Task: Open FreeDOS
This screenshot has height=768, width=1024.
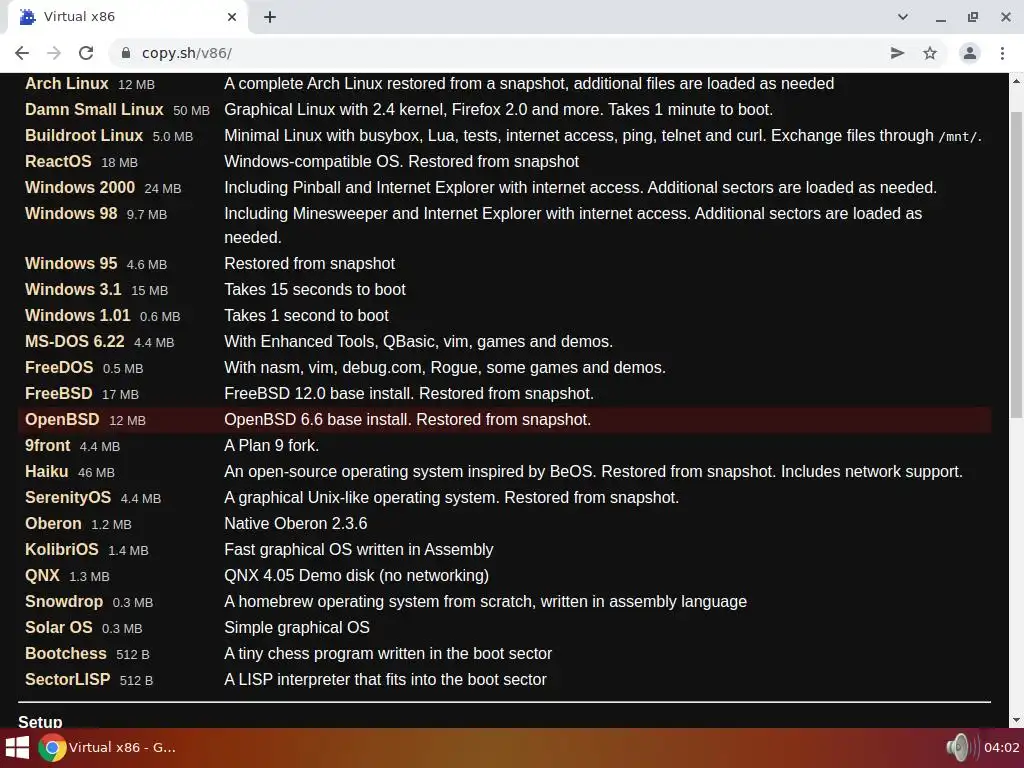Action: (x=59, y=368)
